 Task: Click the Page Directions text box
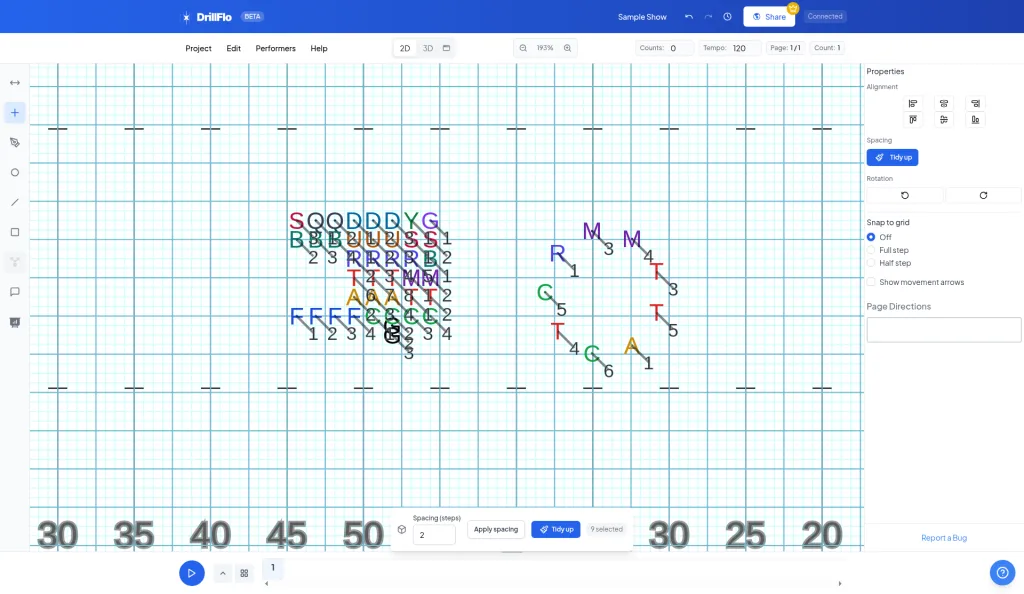pos(944,330)
